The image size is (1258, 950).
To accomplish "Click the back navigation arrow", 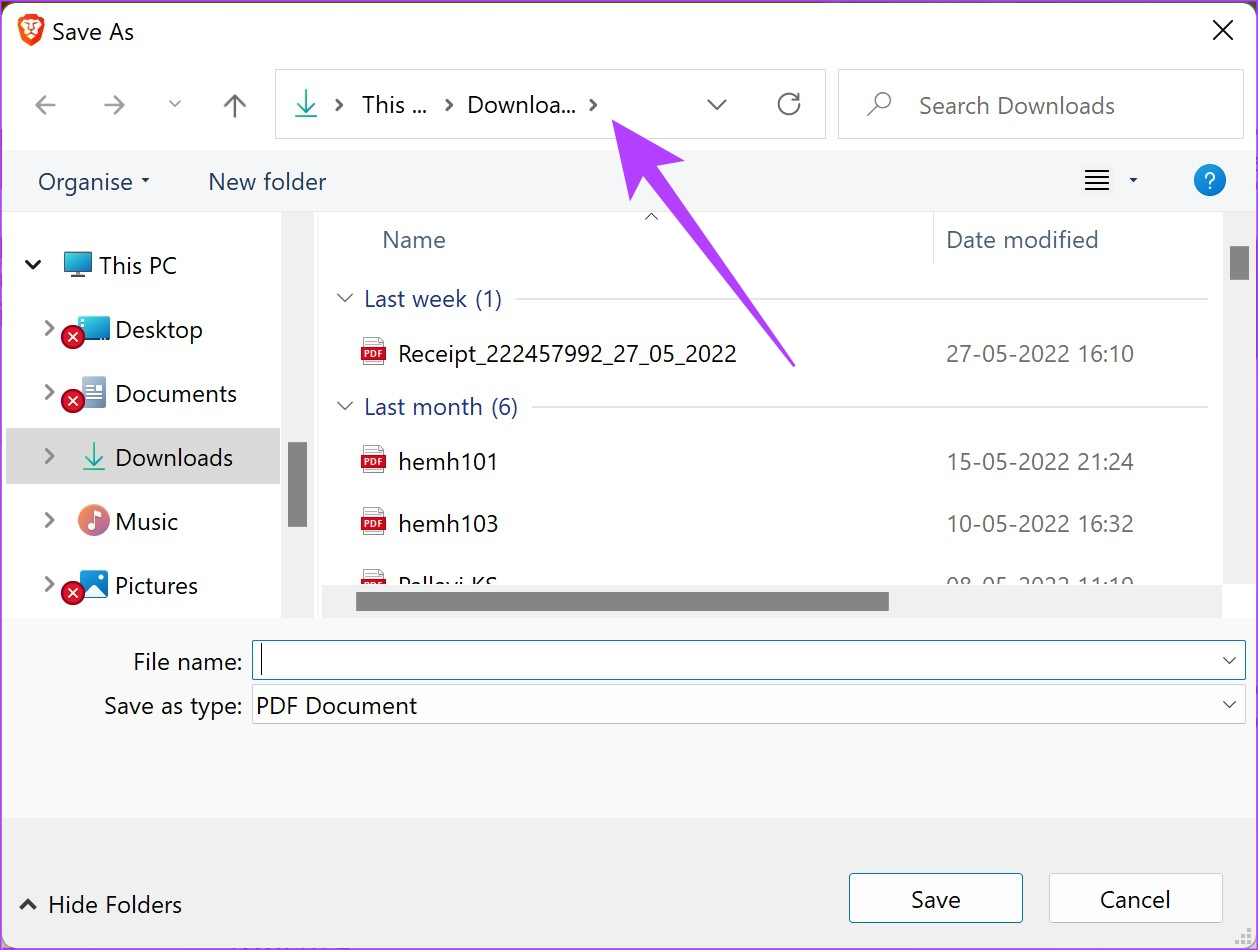I will coord(45,104).
